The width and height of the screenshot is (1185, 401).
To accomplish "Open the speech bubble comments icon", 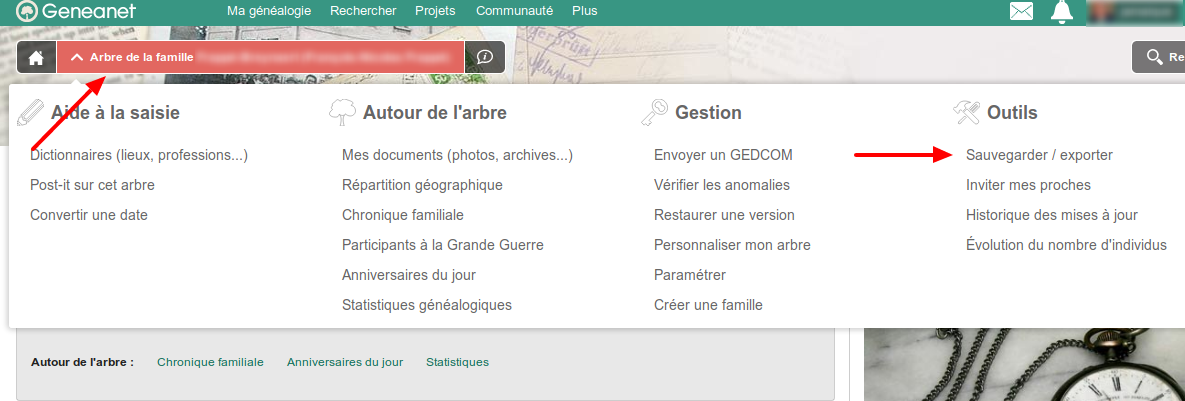I will pos(485,57).
